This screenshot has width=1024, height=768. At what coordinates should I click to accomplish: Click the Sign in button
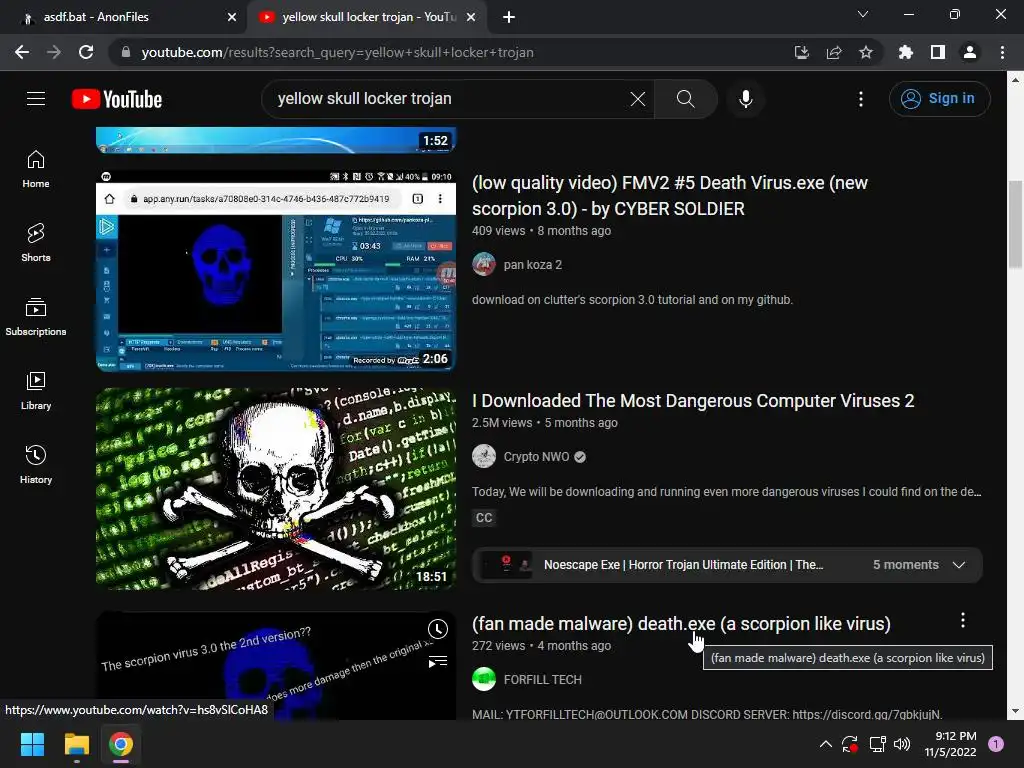pos(939,99)
